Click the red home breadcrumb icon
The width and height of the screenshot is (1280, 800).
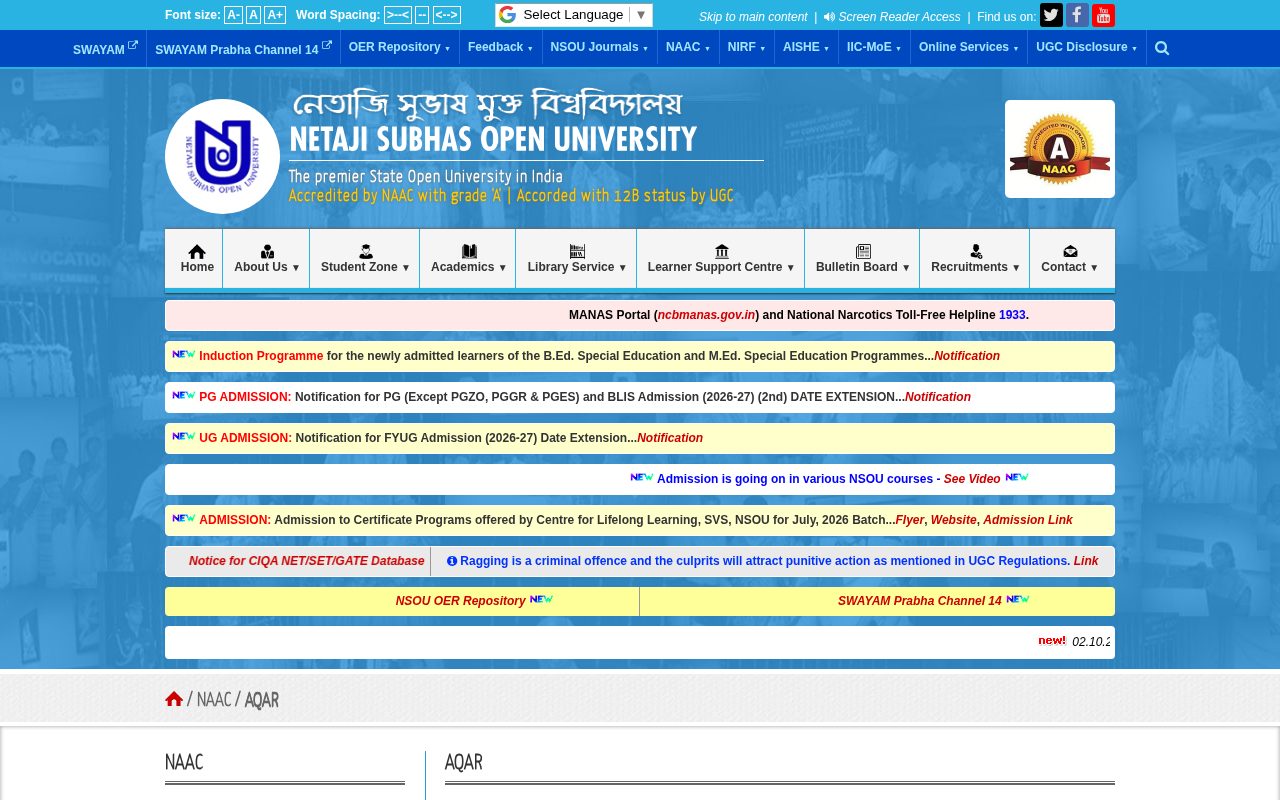tap(174, 699)
